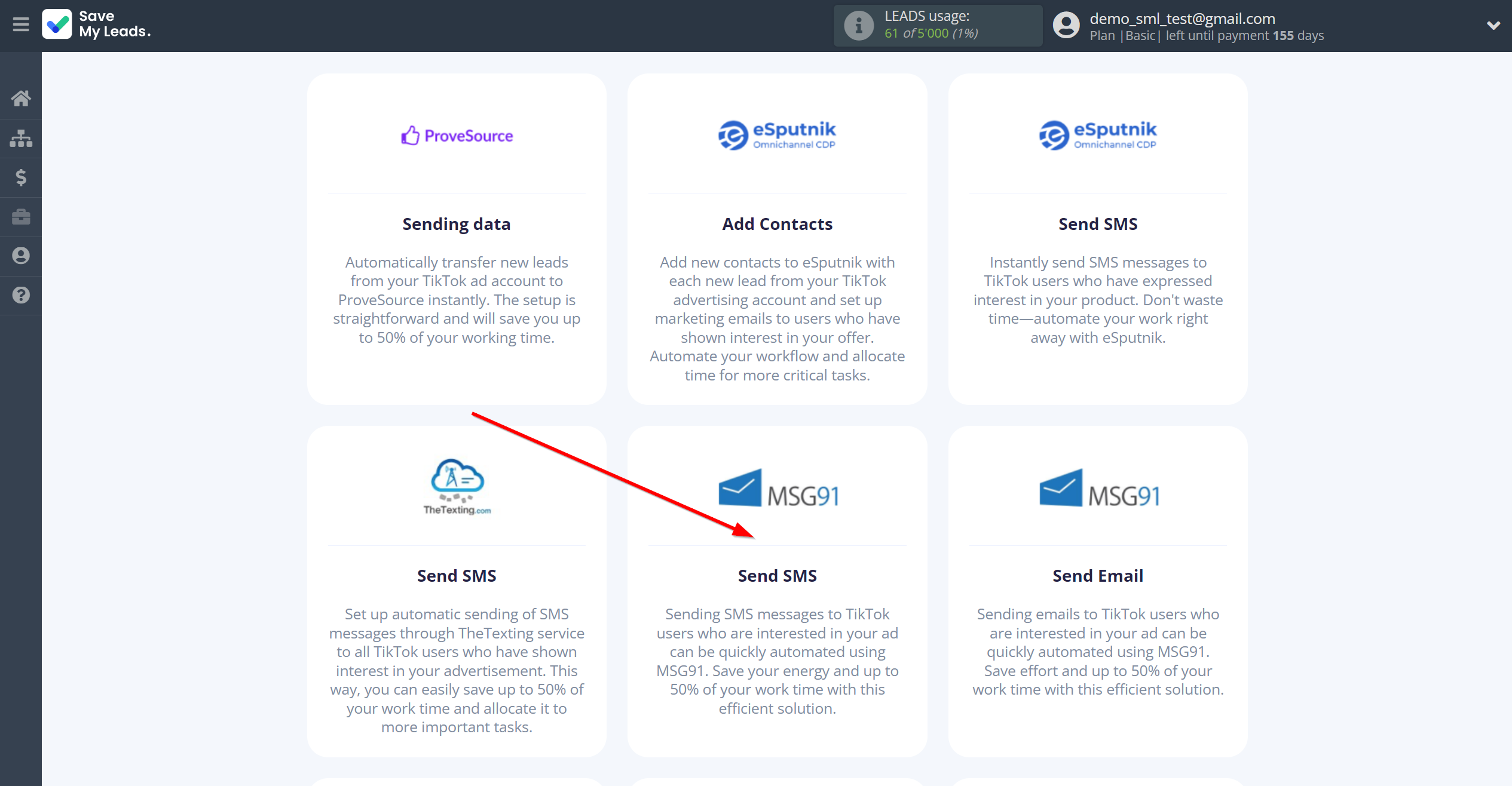Select the TheTexting Send SMS heading
1512x786 pixels.
pyautogui.click(x=457, y=576)
